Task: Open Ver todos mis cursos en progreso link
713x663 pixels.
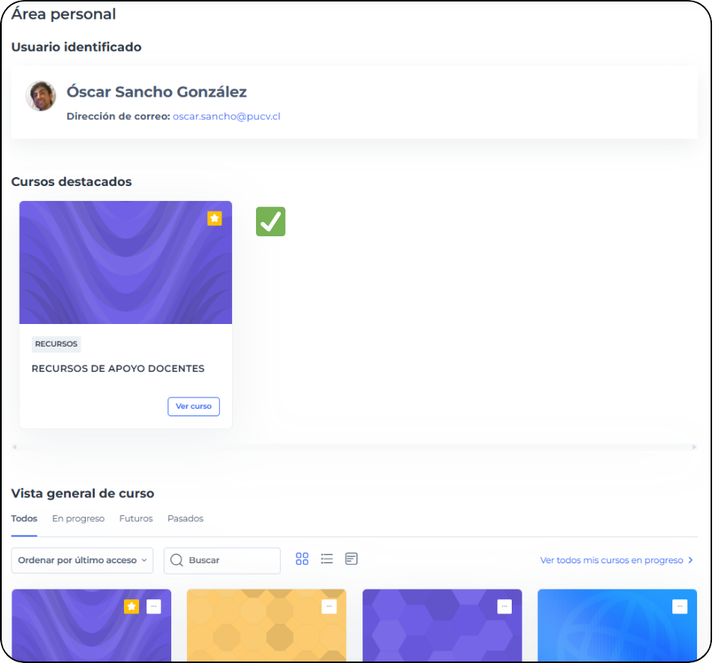Action: pos(616,560)
